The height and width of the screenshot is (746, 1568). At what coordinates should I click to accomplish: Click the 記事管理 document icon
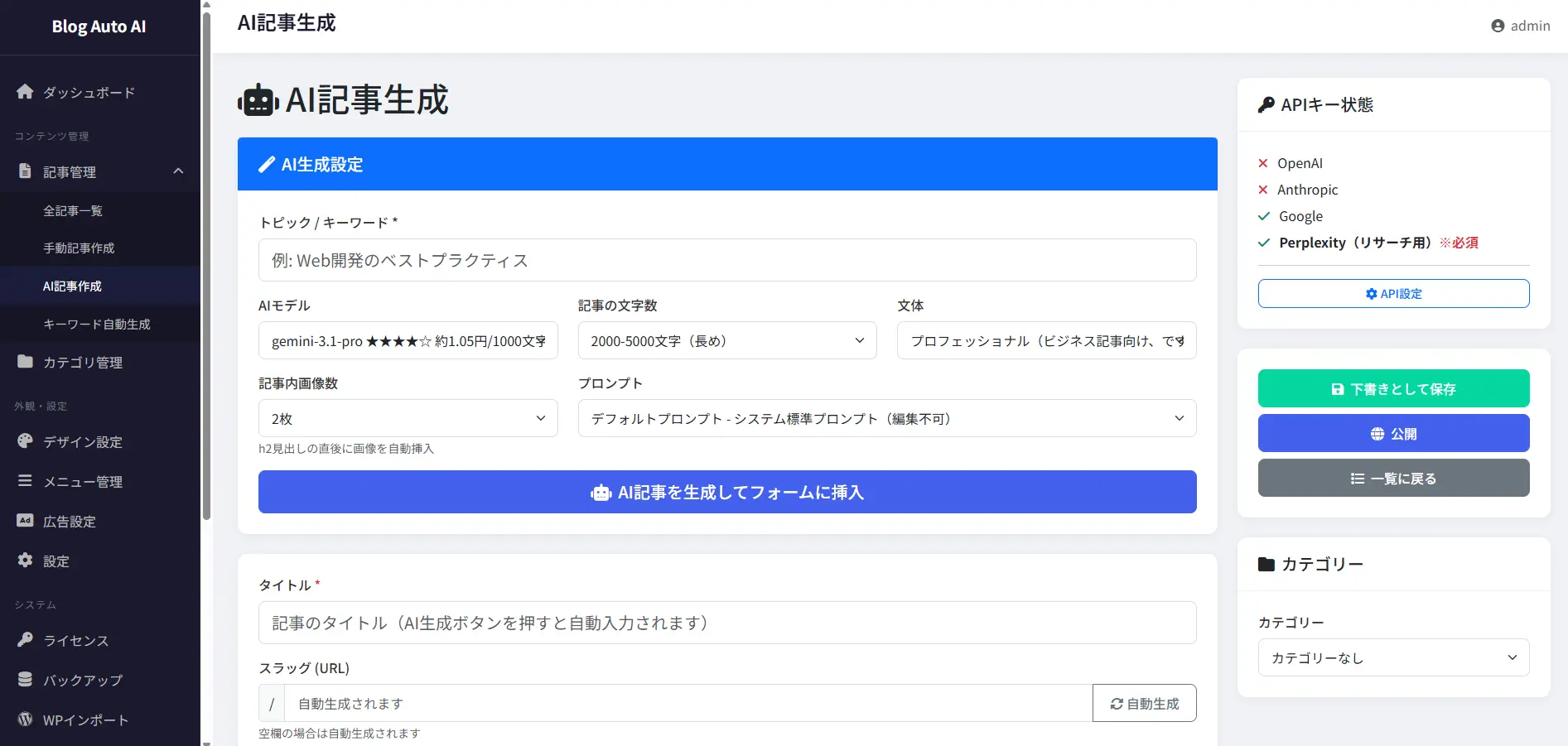coord(25,171)
